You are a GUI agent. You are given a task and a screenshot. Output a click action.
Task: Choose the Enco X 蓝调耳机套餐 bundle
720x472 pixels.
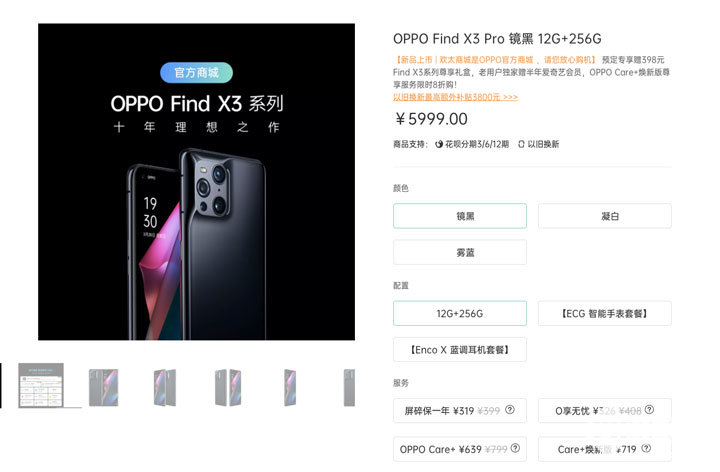click(x=460, y=350)
